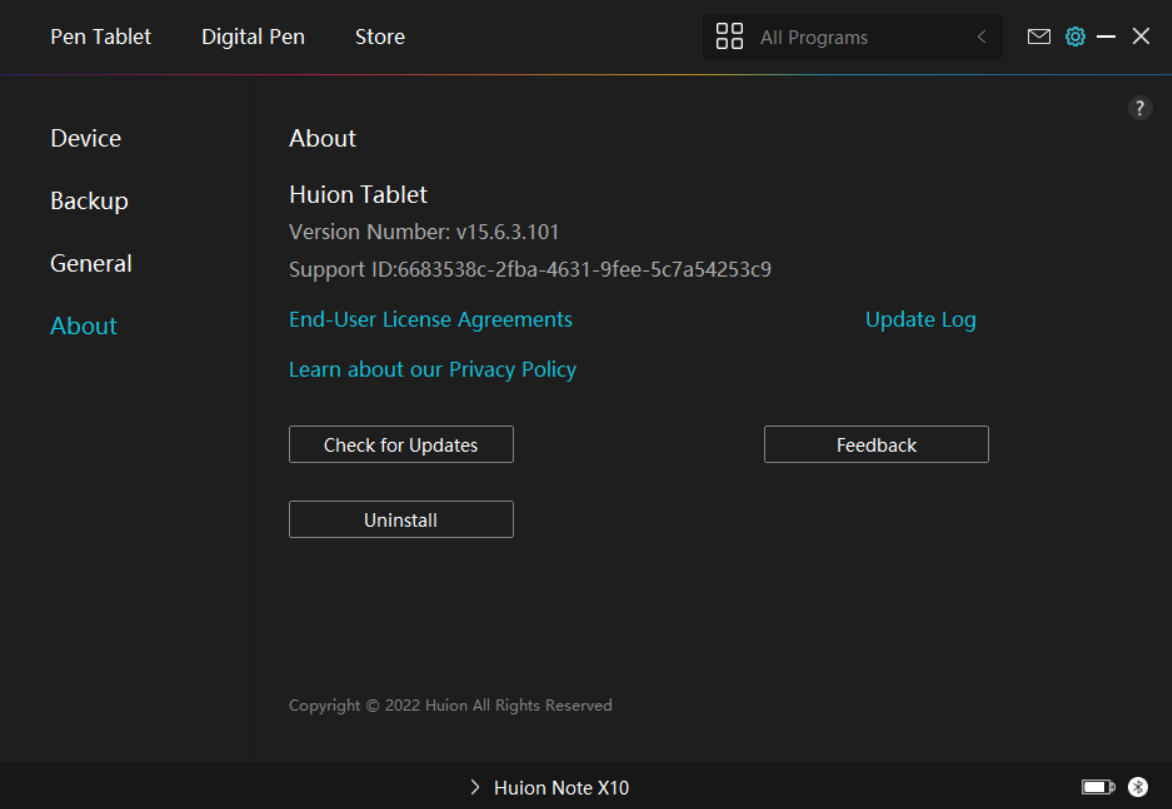Switch to the Pen Tablet tab
1172x809 pixels.
pos(101,37)
